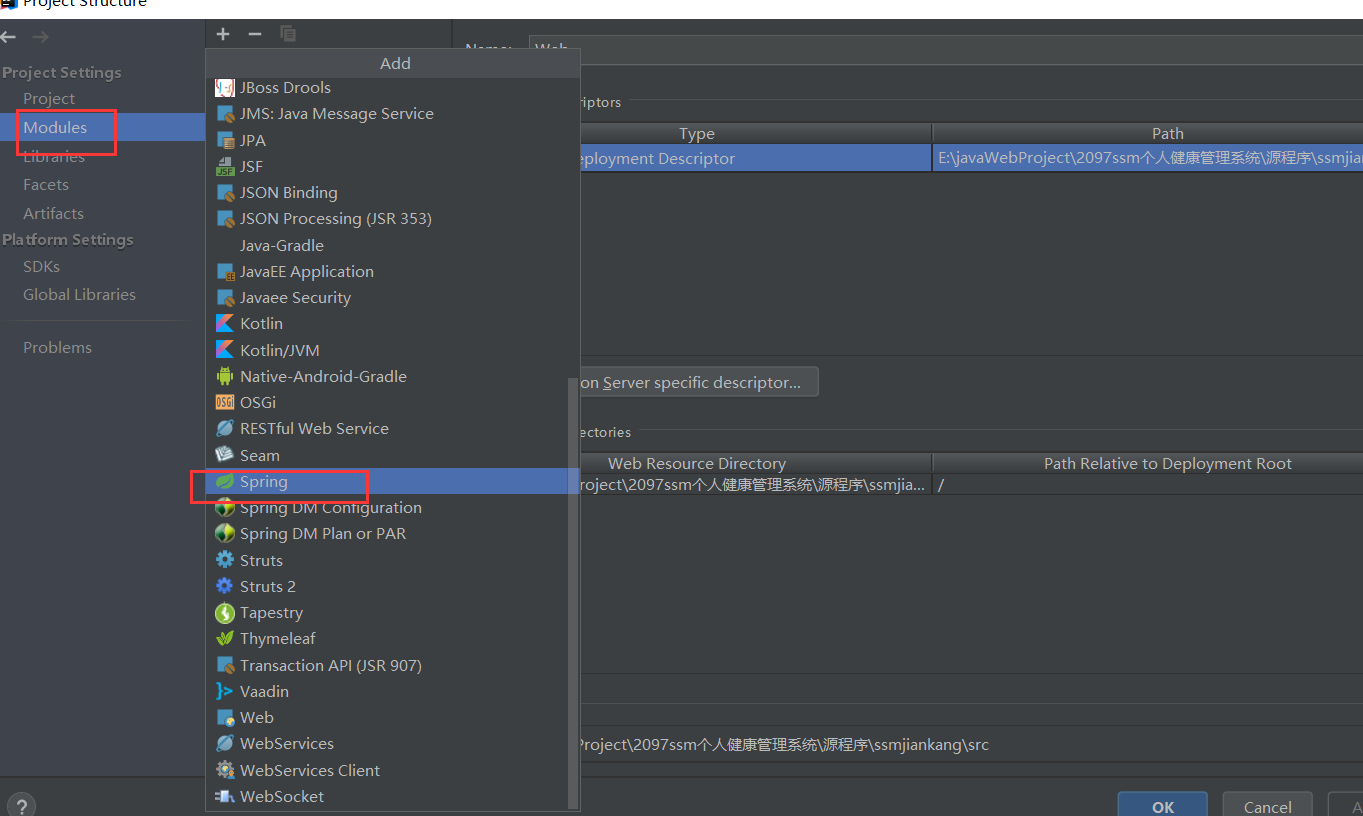Click the Web Resource Directory column header
The width and height of the screenshot is (1363, 816).
pyautogui.click(x=755, y=464)
